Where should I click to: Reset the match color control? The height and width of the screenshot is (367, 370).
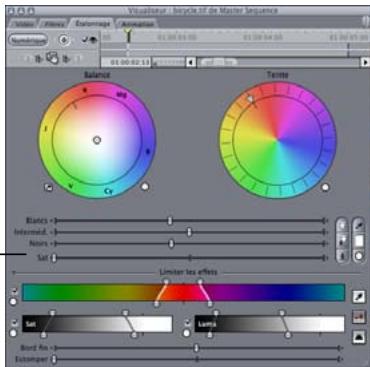click(359, 256)
